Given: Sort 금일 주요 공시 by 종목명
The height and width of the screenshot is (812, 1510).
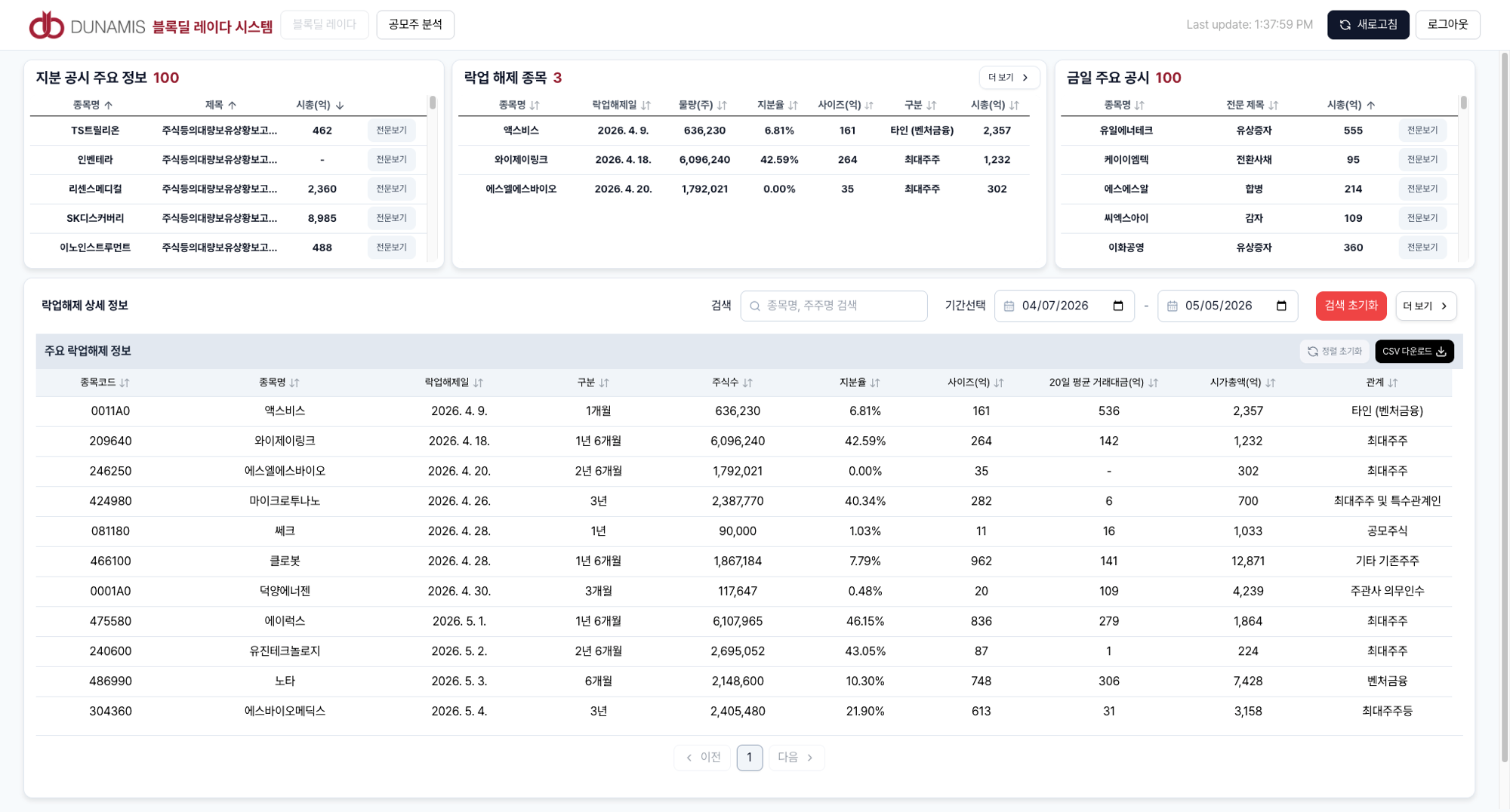Looking at the screenshot, I should [x=1139, y=105].
